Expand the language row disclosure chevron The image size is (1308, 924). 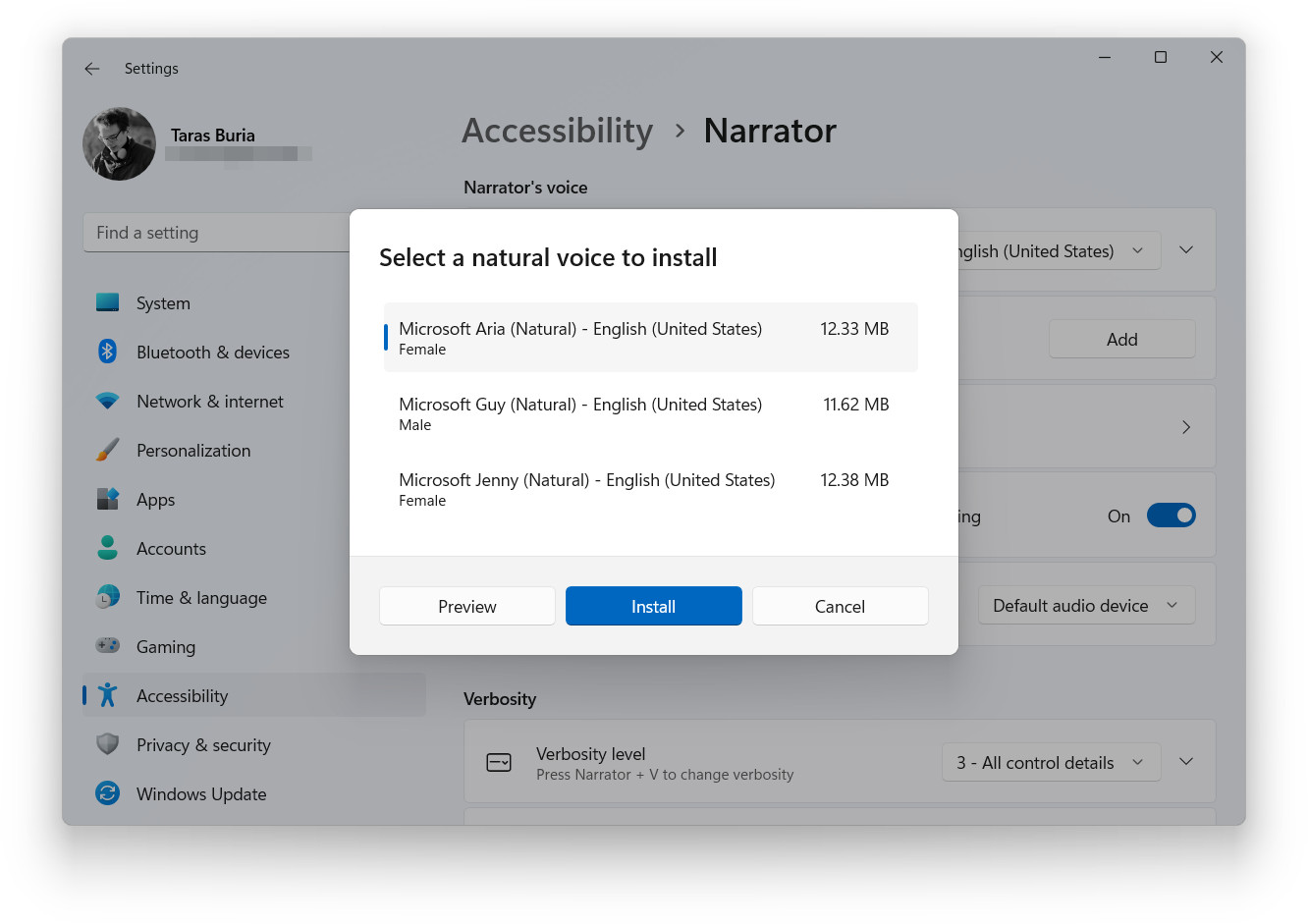[x=1185, y=249]
